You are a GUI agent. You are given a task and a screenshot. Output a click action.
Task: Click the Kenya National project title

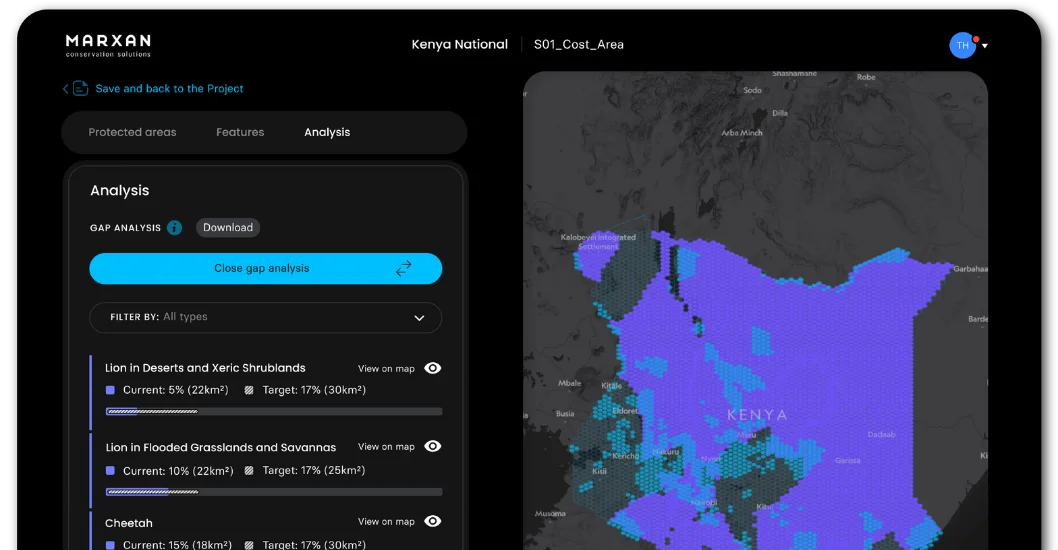[460, 45]
